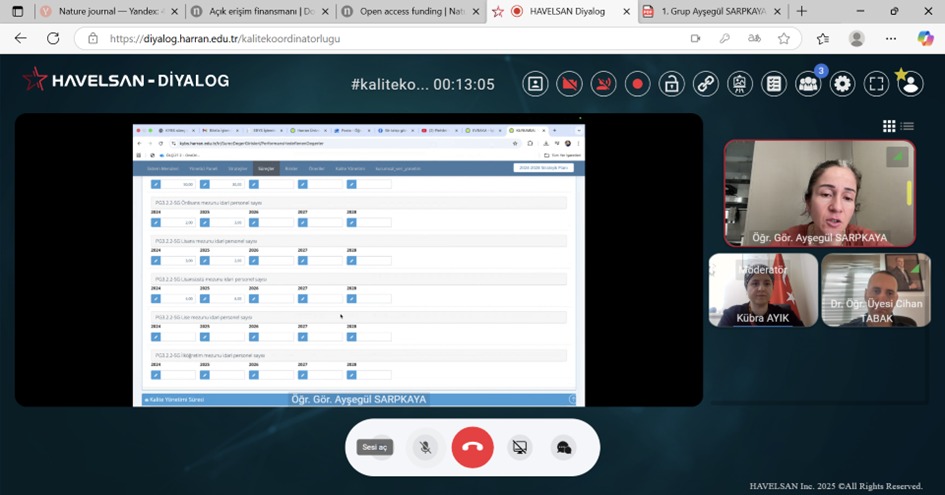The height and width of the screenshot is (495, 945).
Task: Toggle the camera off icon in toolbar
Action: point(569,84)
